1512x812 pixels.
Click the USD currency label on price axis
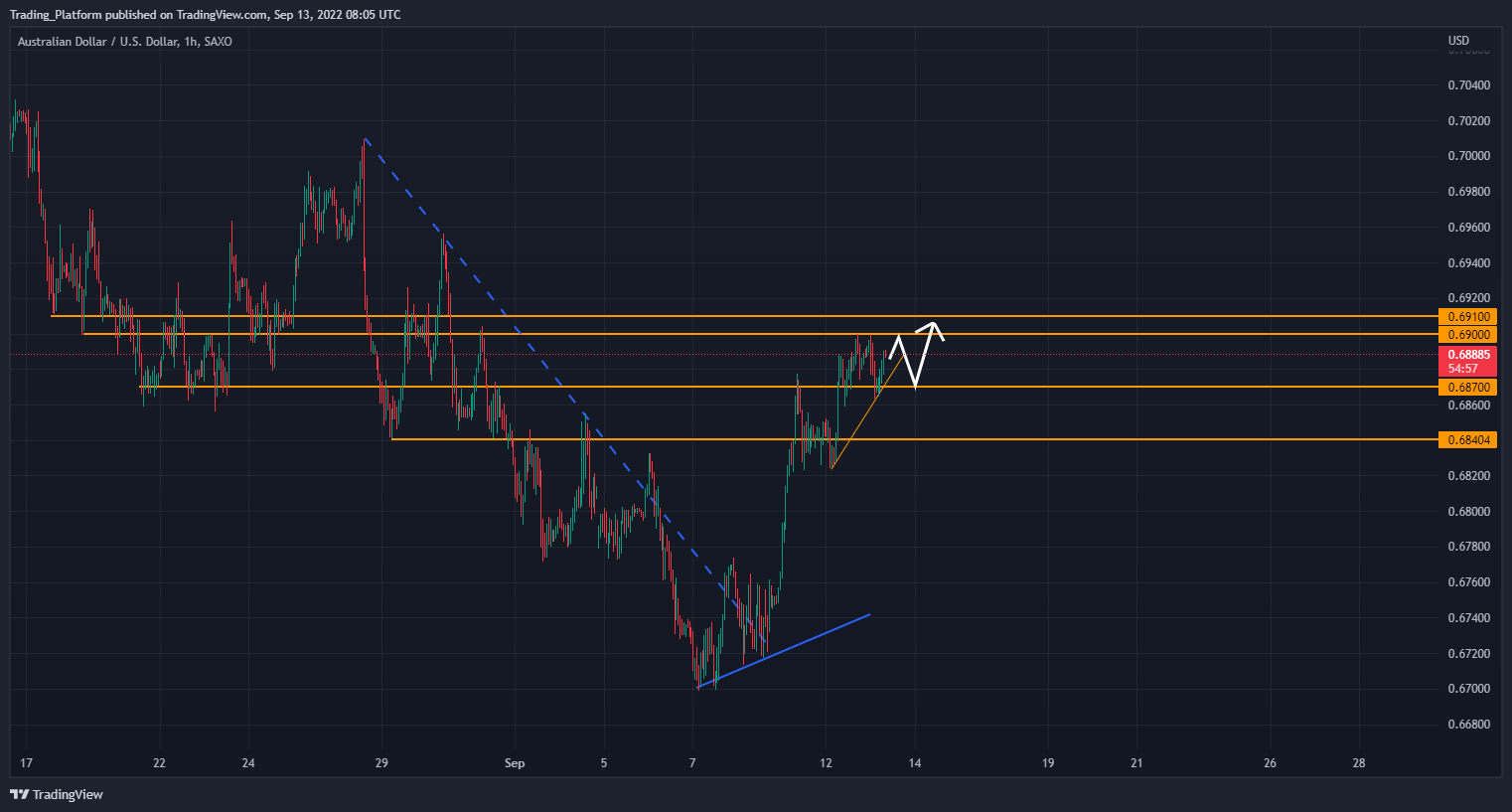[x=1458, y=41]
